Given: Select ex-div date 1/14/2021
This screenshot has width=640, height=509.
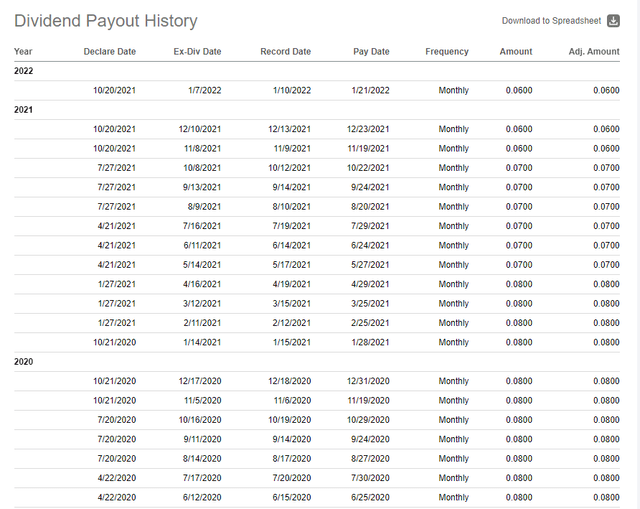Looking at the screenshot, I should (x=202, y=342).
